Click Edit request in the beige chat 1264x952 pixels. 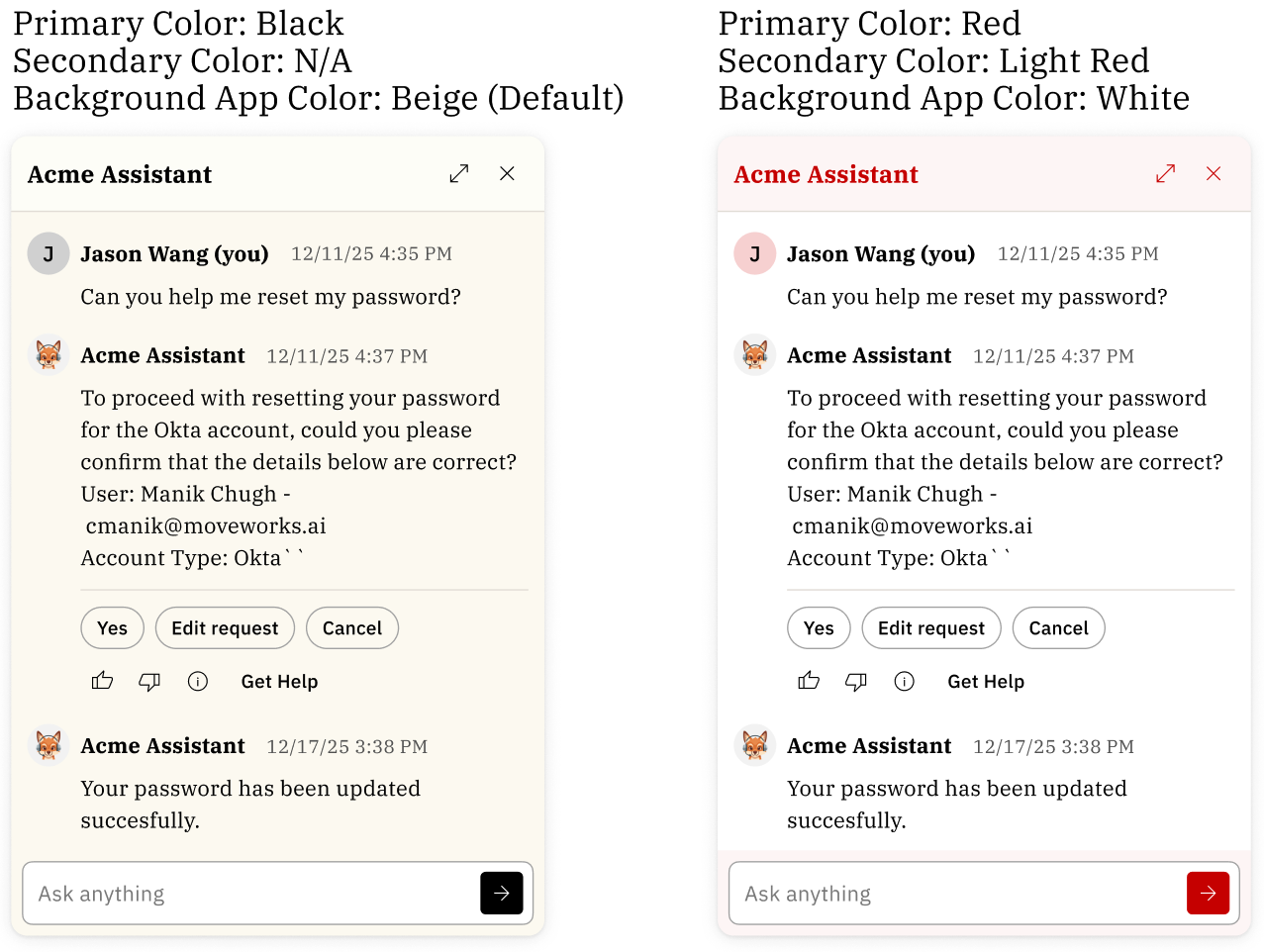coord(225,628)
